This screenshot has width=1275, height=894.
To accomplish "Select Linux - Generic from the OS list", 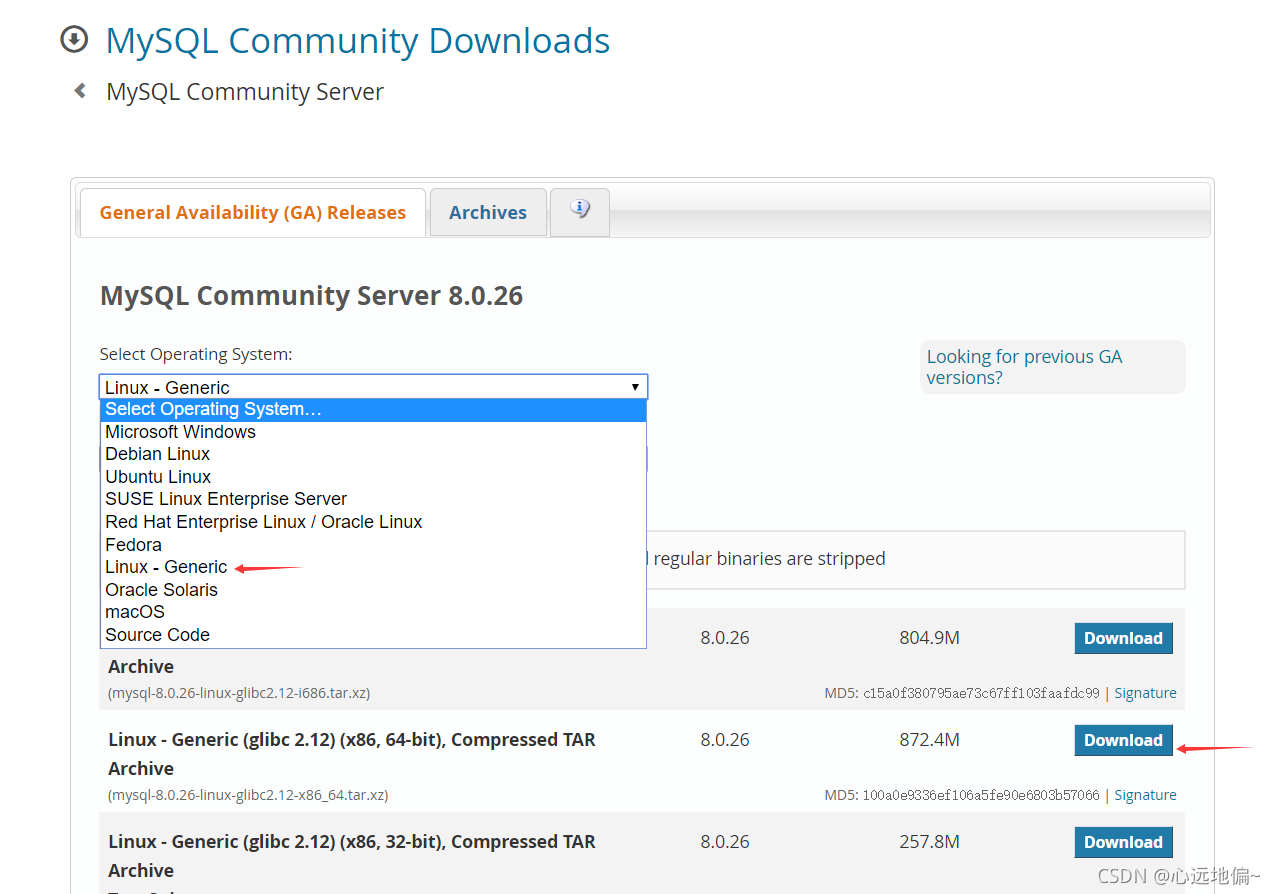I will click(373, 567).
